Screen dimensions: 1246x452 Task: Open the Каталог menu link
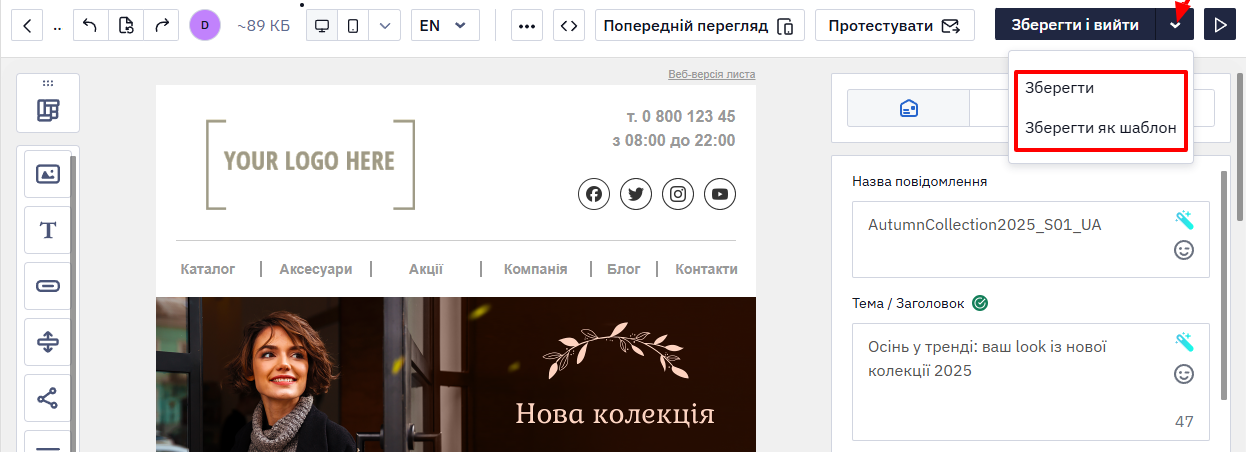(x=208, y=269)
